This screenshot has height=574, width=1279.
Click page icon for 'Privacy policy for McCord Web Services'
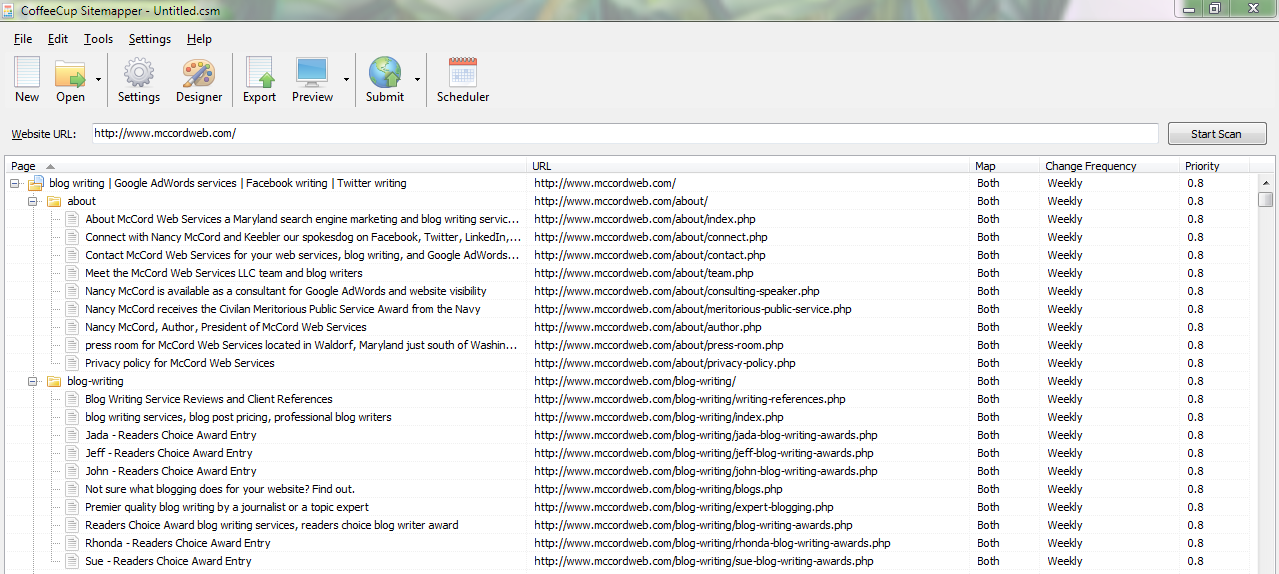coord(72,363)
